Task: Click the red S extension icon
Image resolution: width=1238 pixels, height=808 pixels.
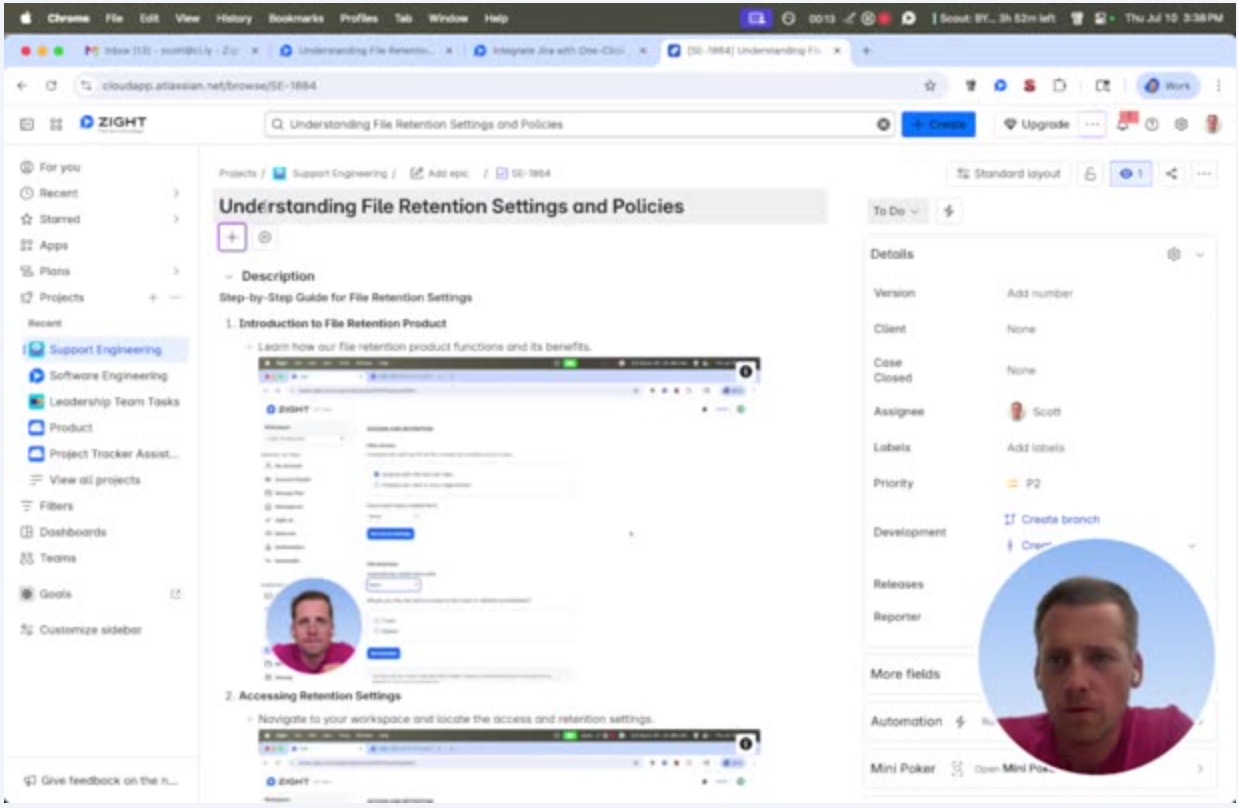Action: 1029,86
